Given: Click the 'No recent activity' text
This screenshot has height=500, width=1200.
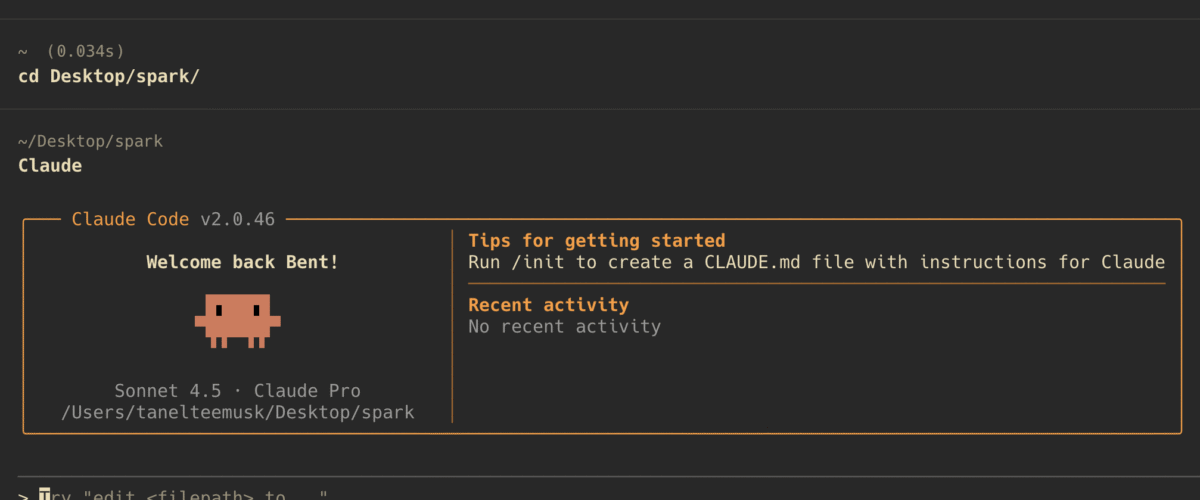Looking at the screenshot, I should point(565,326).
